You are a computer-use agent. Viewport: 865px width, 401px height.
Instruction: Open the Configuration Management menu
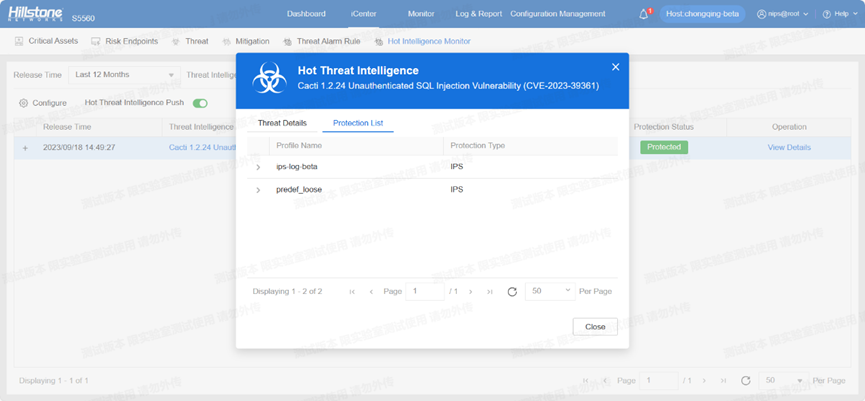point(558,14)
